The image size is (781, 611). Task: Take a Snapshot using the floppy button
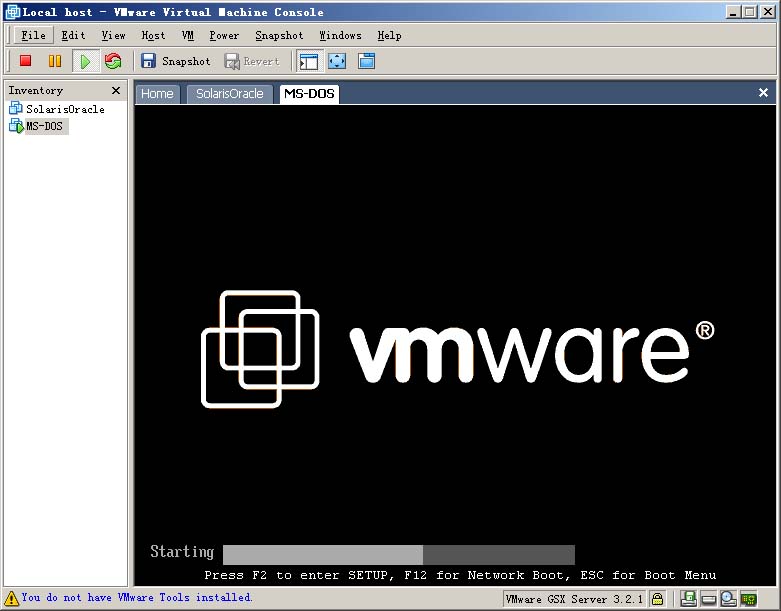(x=176, y=61)
